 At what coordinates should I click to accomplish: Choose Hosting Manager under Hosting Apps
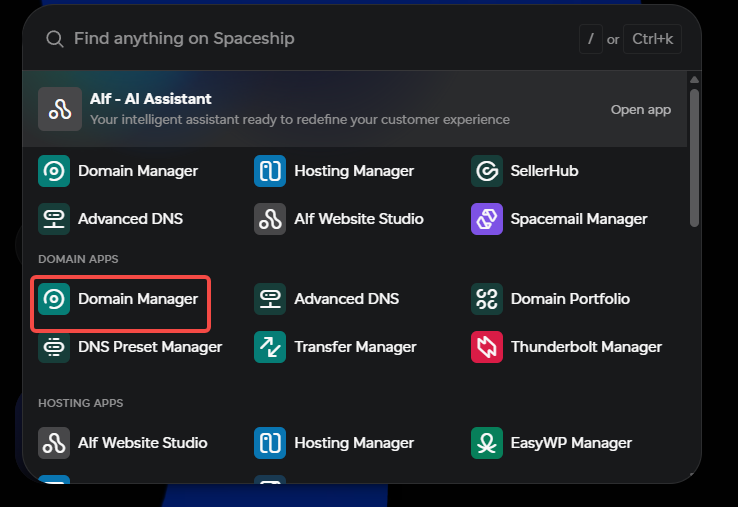[x=334, y=443]
